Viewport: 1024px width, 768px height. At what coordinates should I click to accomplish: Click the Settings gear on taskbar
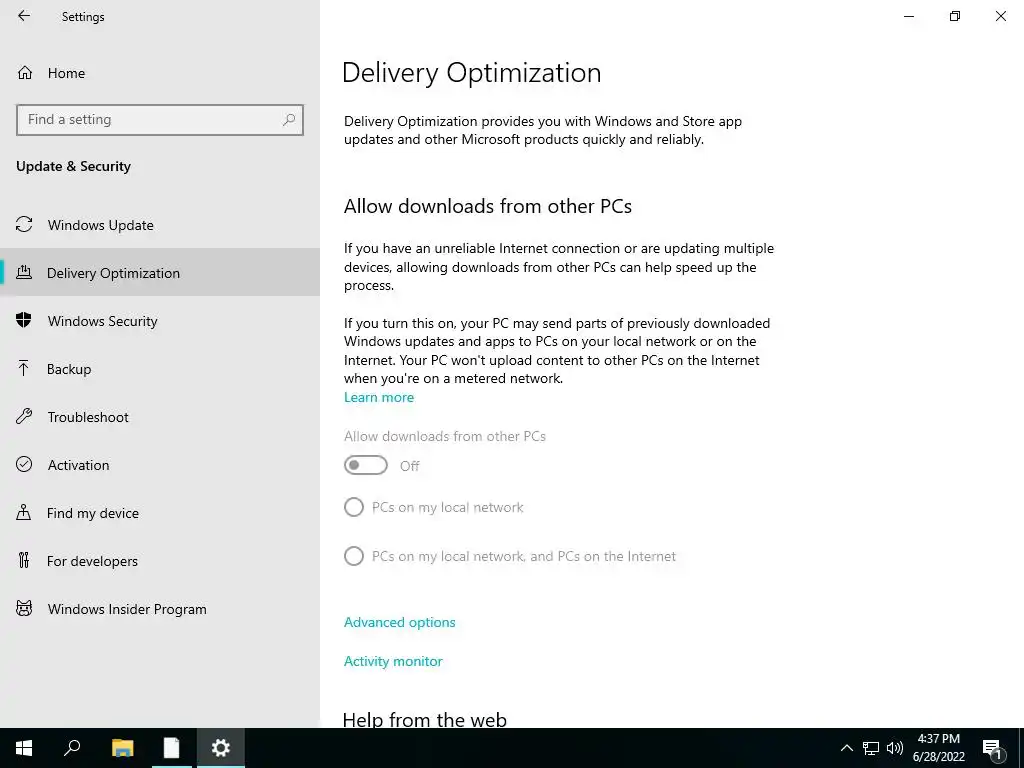221,748
